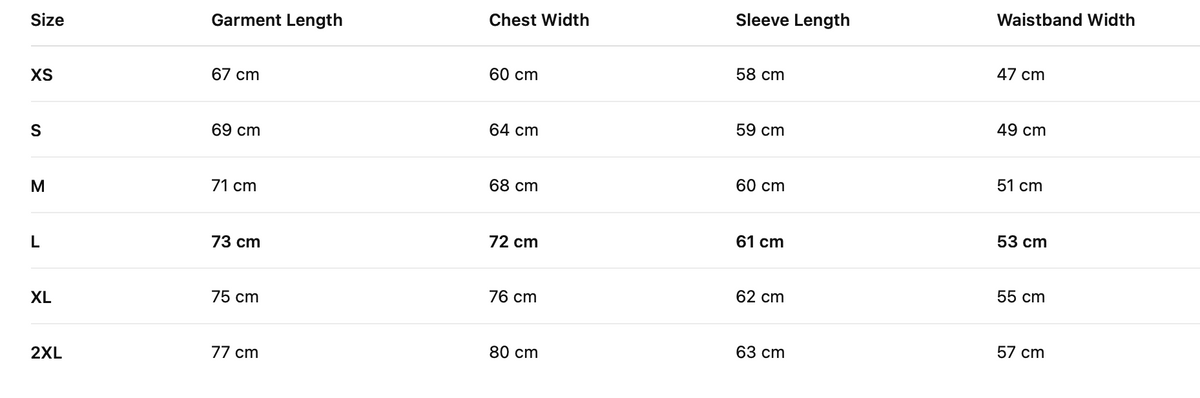Click the bold 72 cm chest width cell
The width and height of the screenshot is (1200, 398).
(x=513, y=242)
